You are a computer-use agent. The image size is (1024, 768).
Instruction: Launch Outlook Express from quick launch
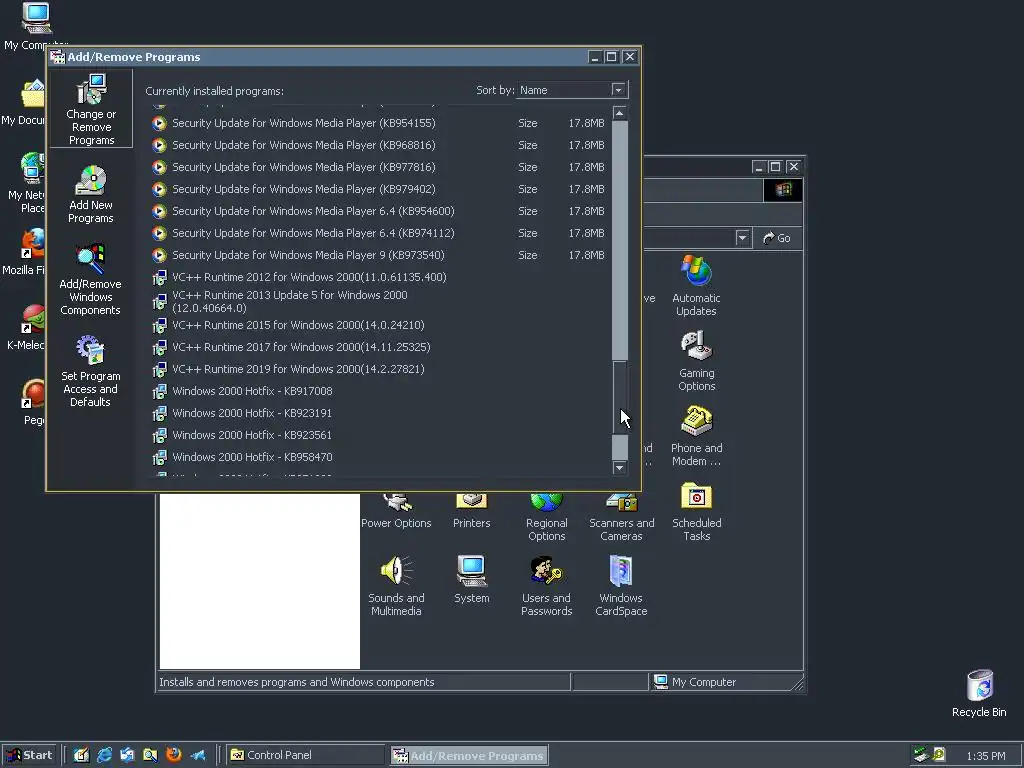(127, 755)
